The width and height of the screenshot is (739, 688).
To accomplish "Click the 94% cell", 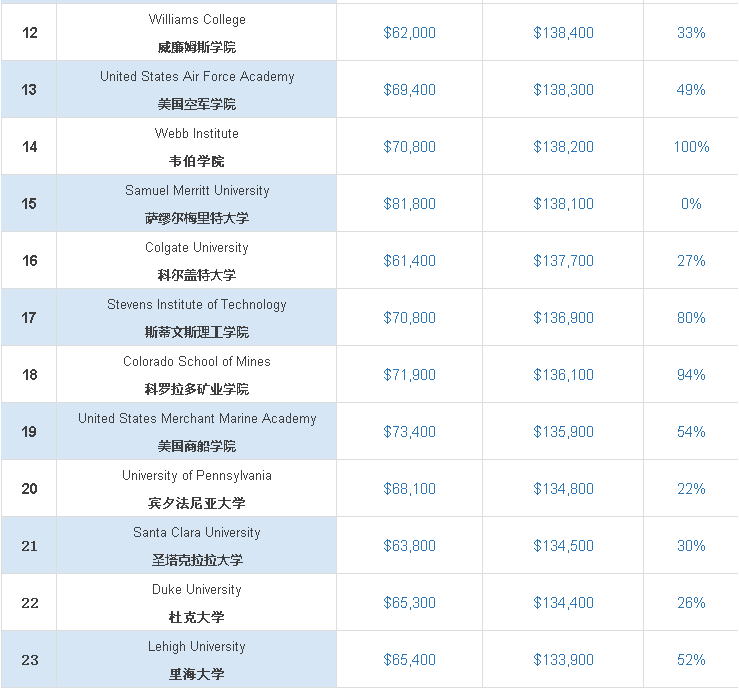I will (x=691, y=375).
